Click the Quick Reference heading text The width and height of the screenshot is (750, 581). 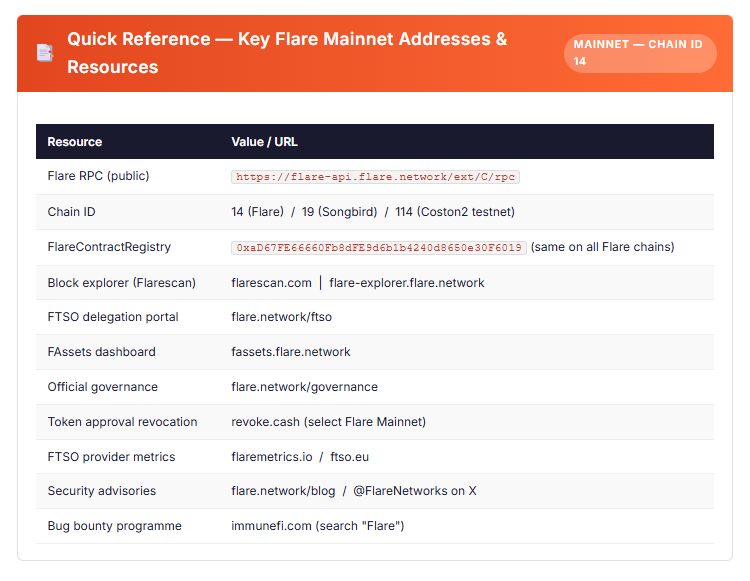tap(287, 53)
